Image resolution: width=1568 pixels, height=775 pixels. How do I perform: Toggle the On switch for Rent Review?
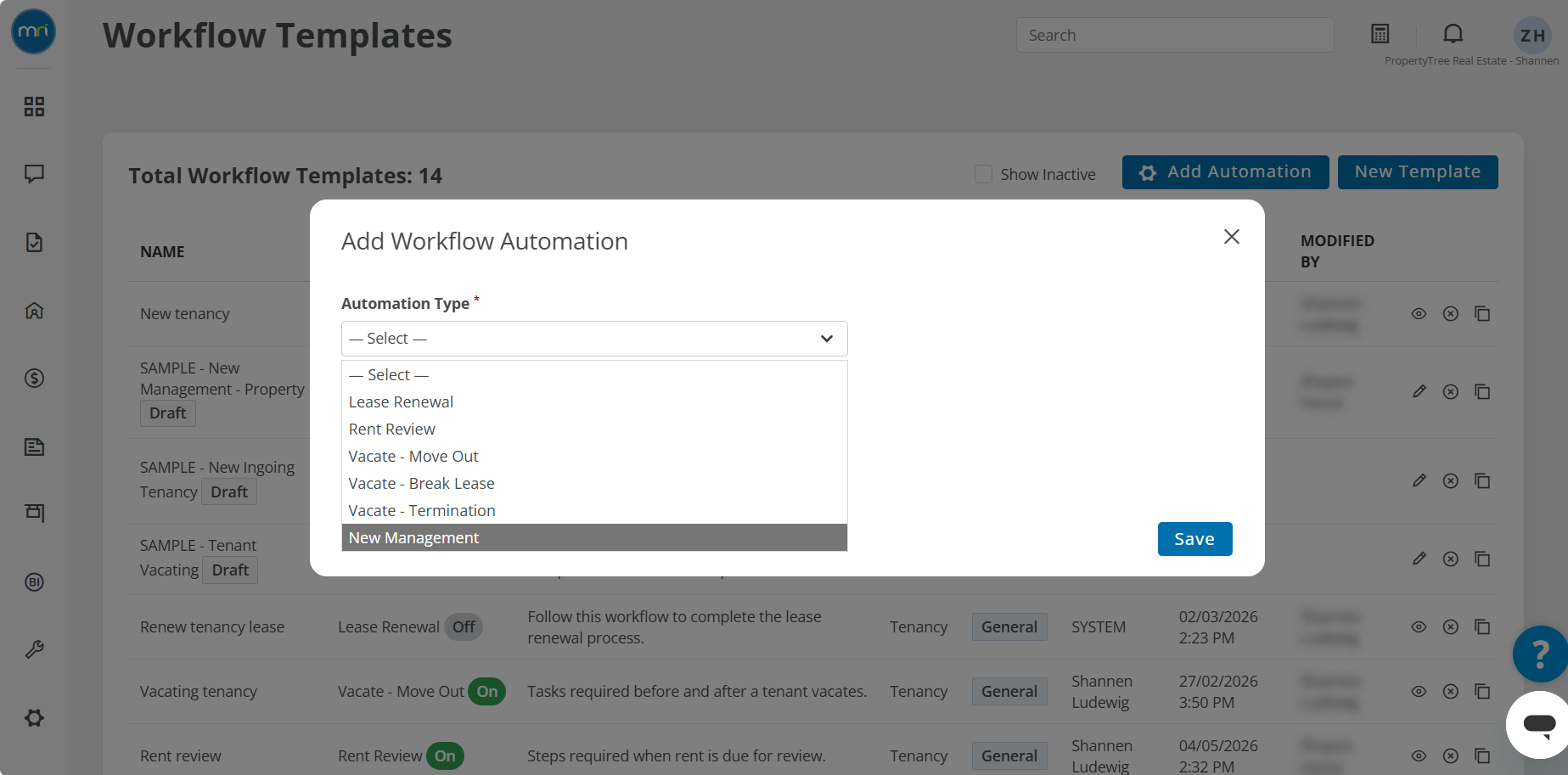point(445,756)
